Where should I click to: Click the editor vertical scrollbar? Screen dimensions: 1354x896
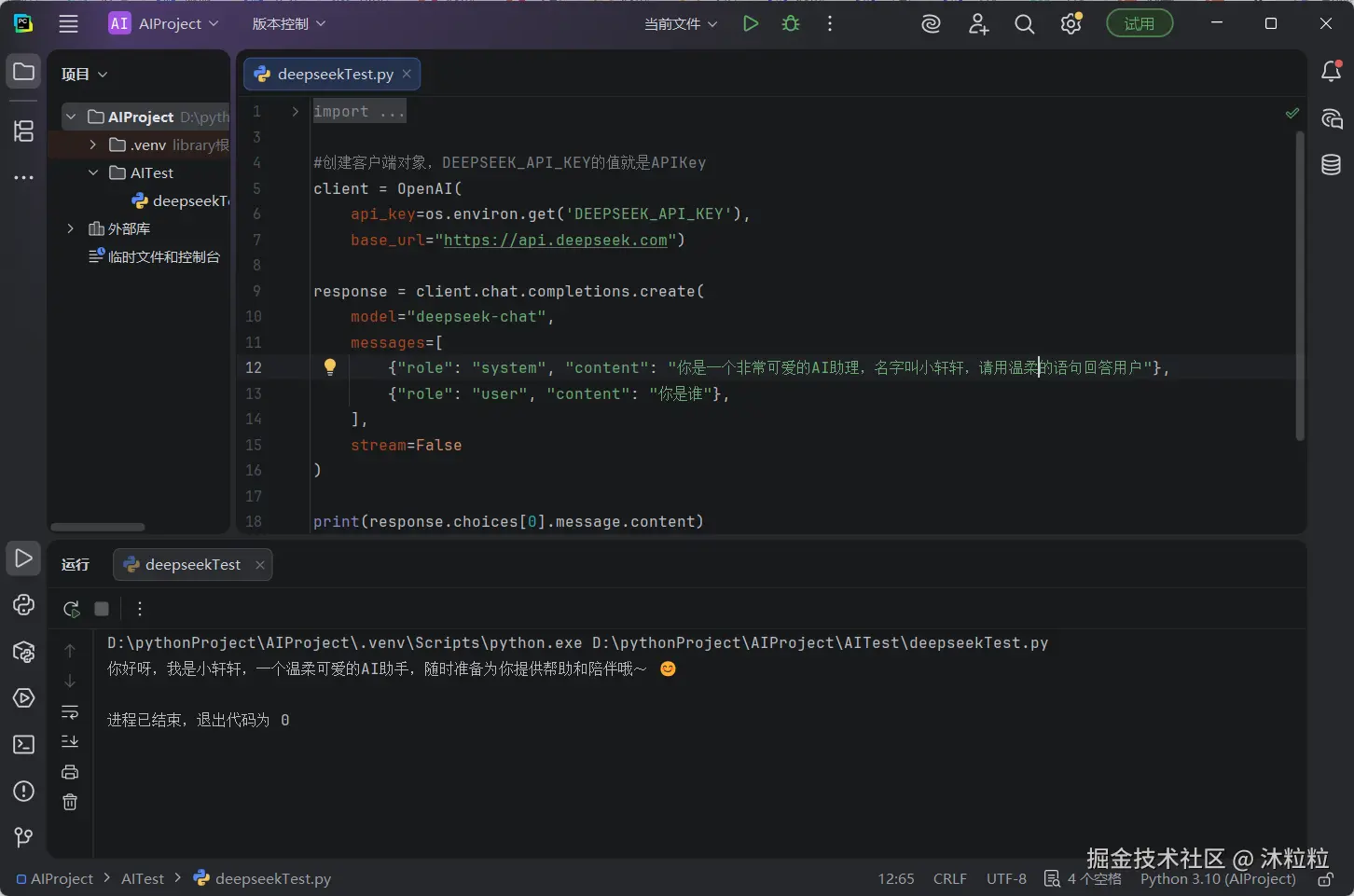coord(1300,284)
